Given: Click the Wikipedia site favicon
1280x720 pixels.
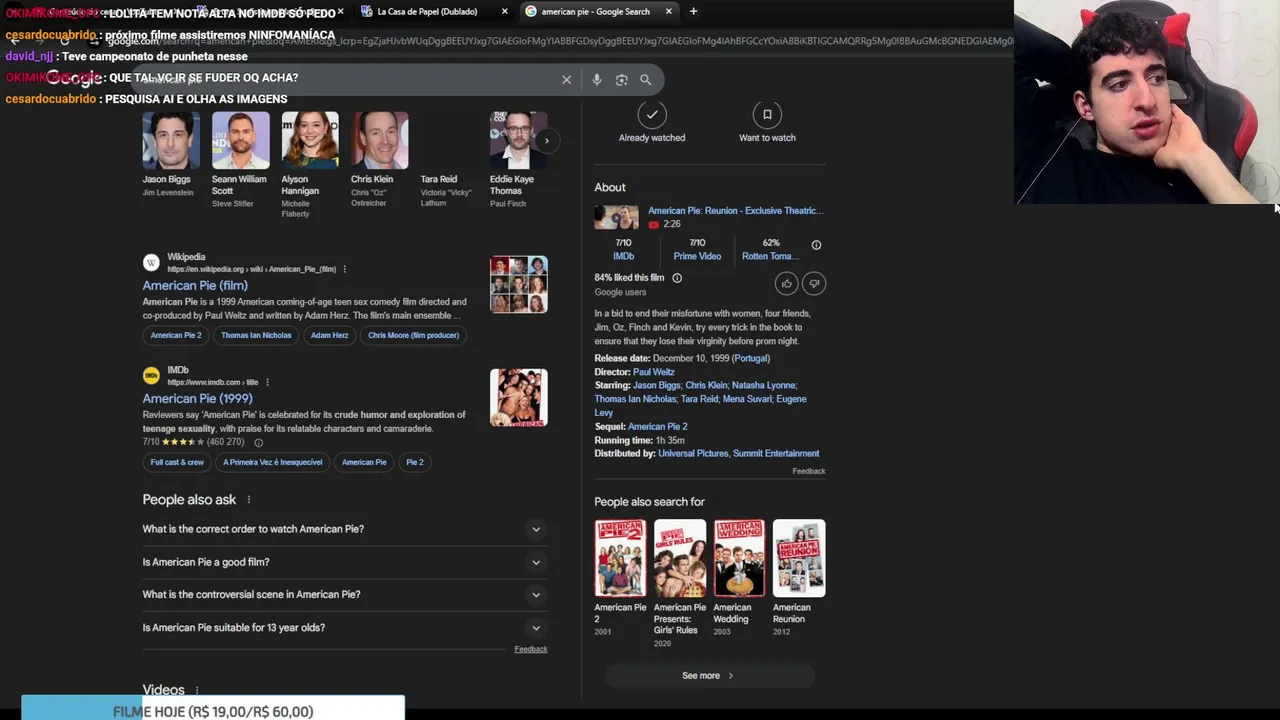Looking at the screenshot, I should click(151, 263).
